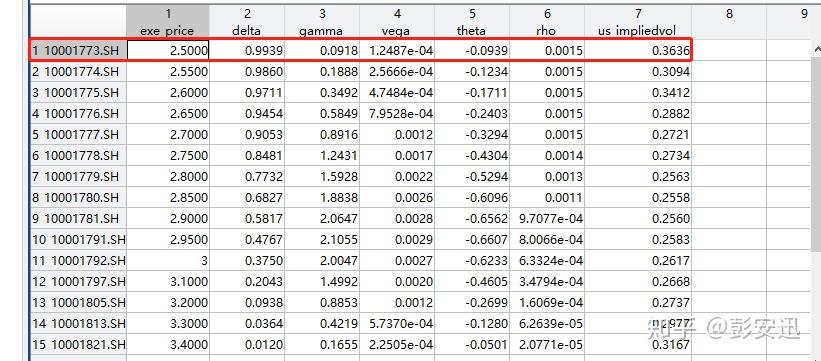Screen dimensions: 821x361
Task: Click implied vol value 0.3094
Action: (x=638, y=72)
